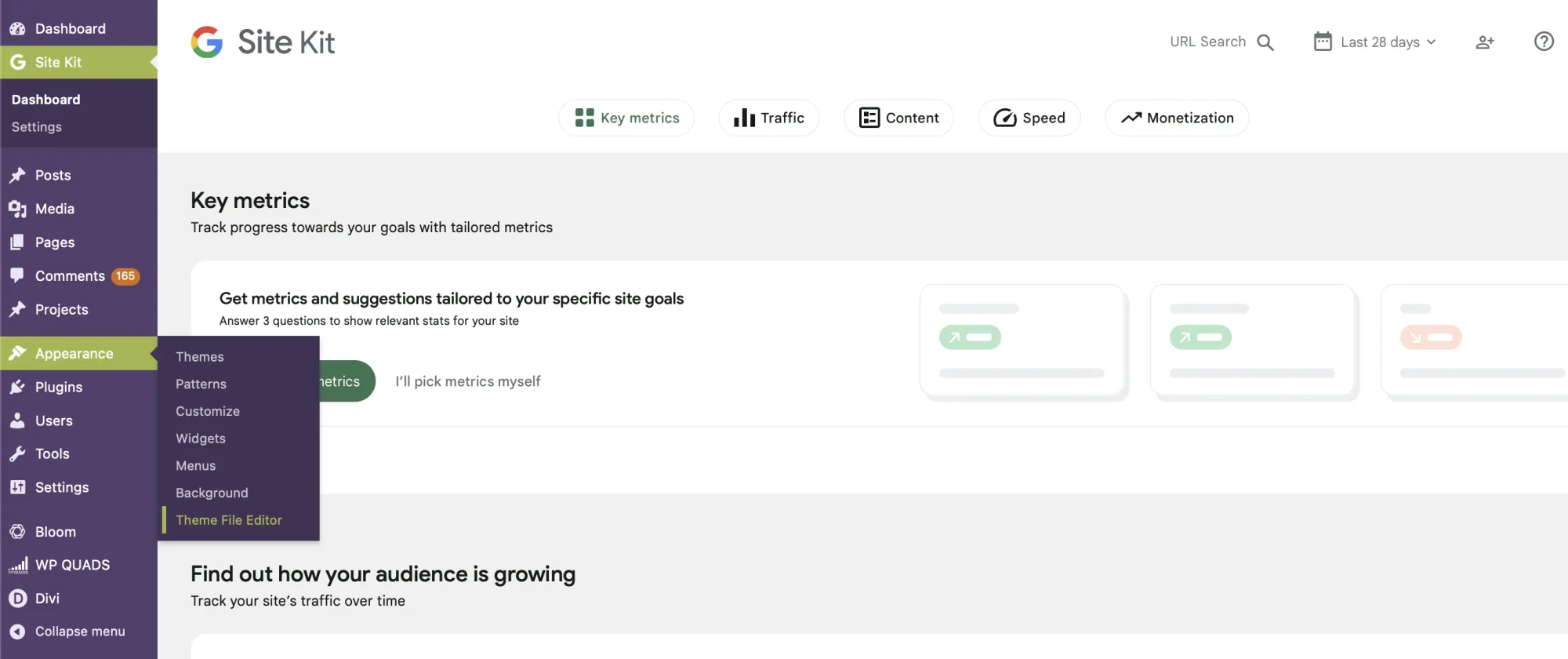1568x659 pixels.
Task: Open the Theme File Editor submenu entry
Action: coord(229,519)
